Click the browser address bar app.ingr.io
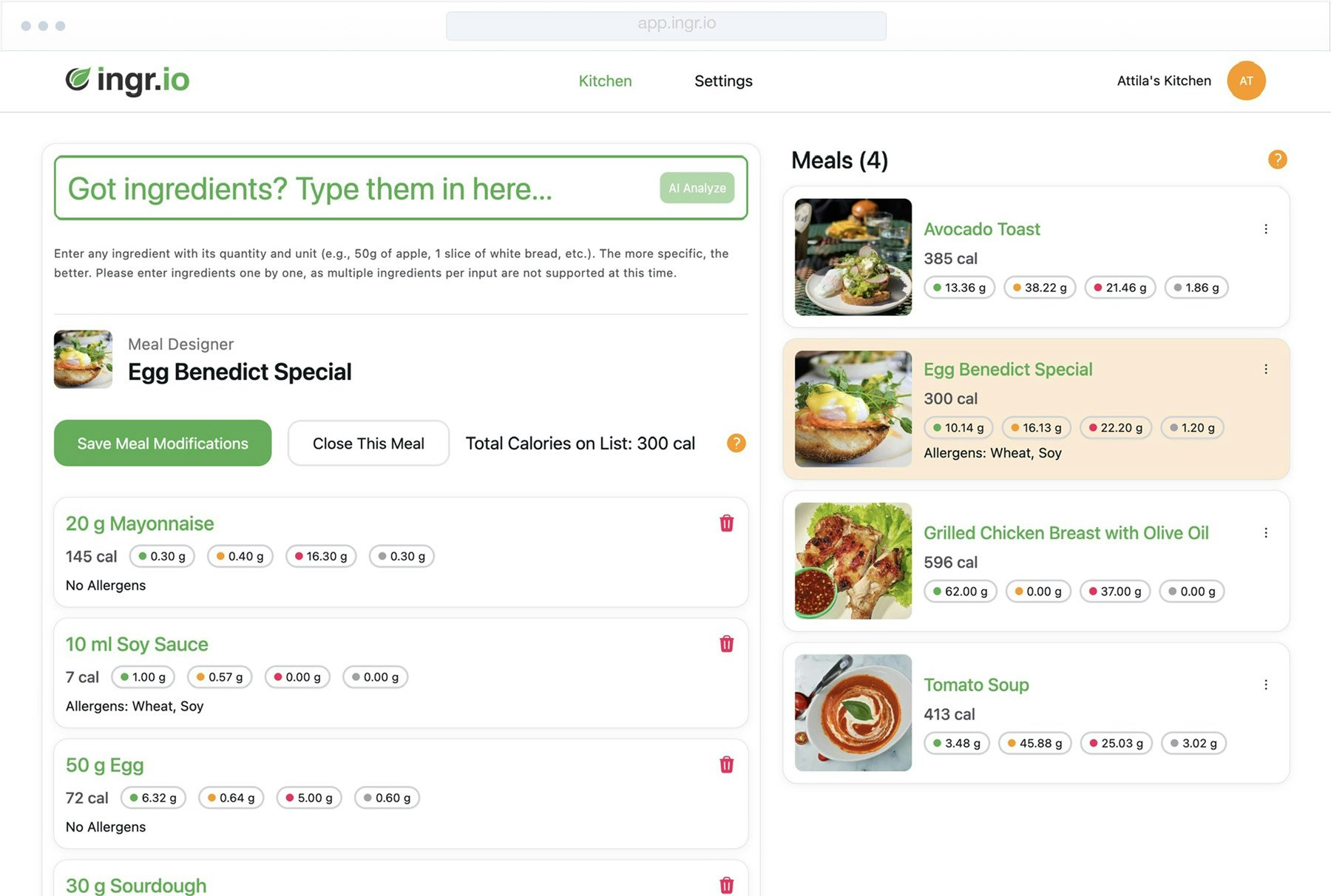 pos(665,24)
